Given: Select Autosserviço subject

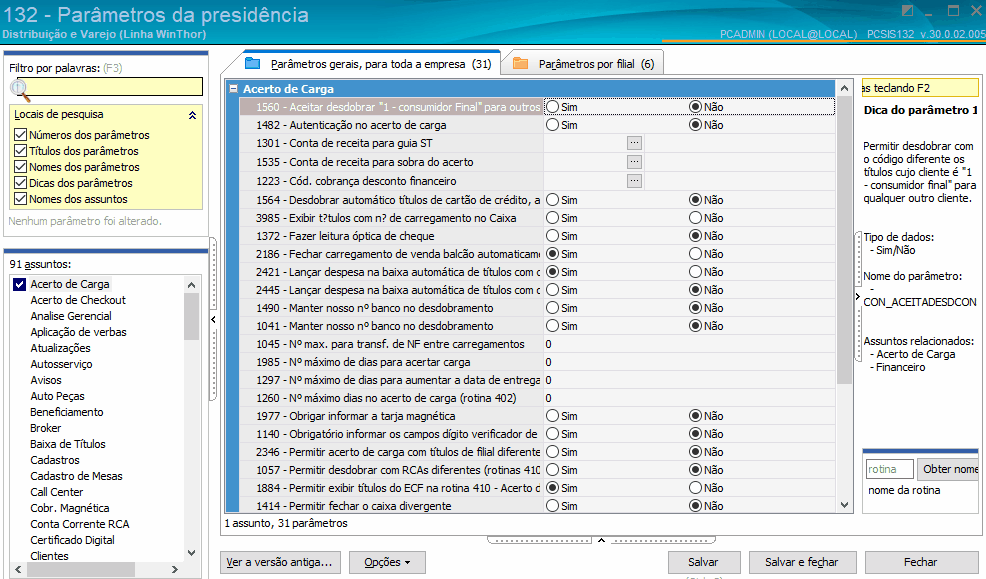Looking at the screenshot, I should click(62, 364).
